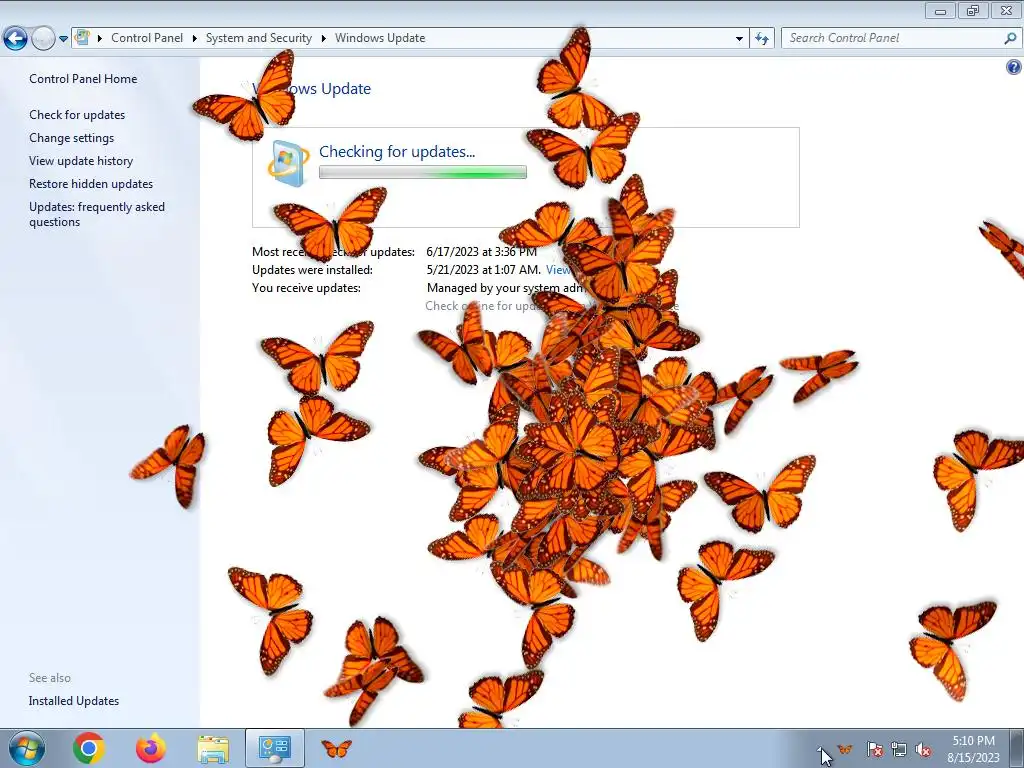The height and width of the screenshot is (768, 1024).
Task: Click the Checking for updates progress bar
Action: point(423,172)
